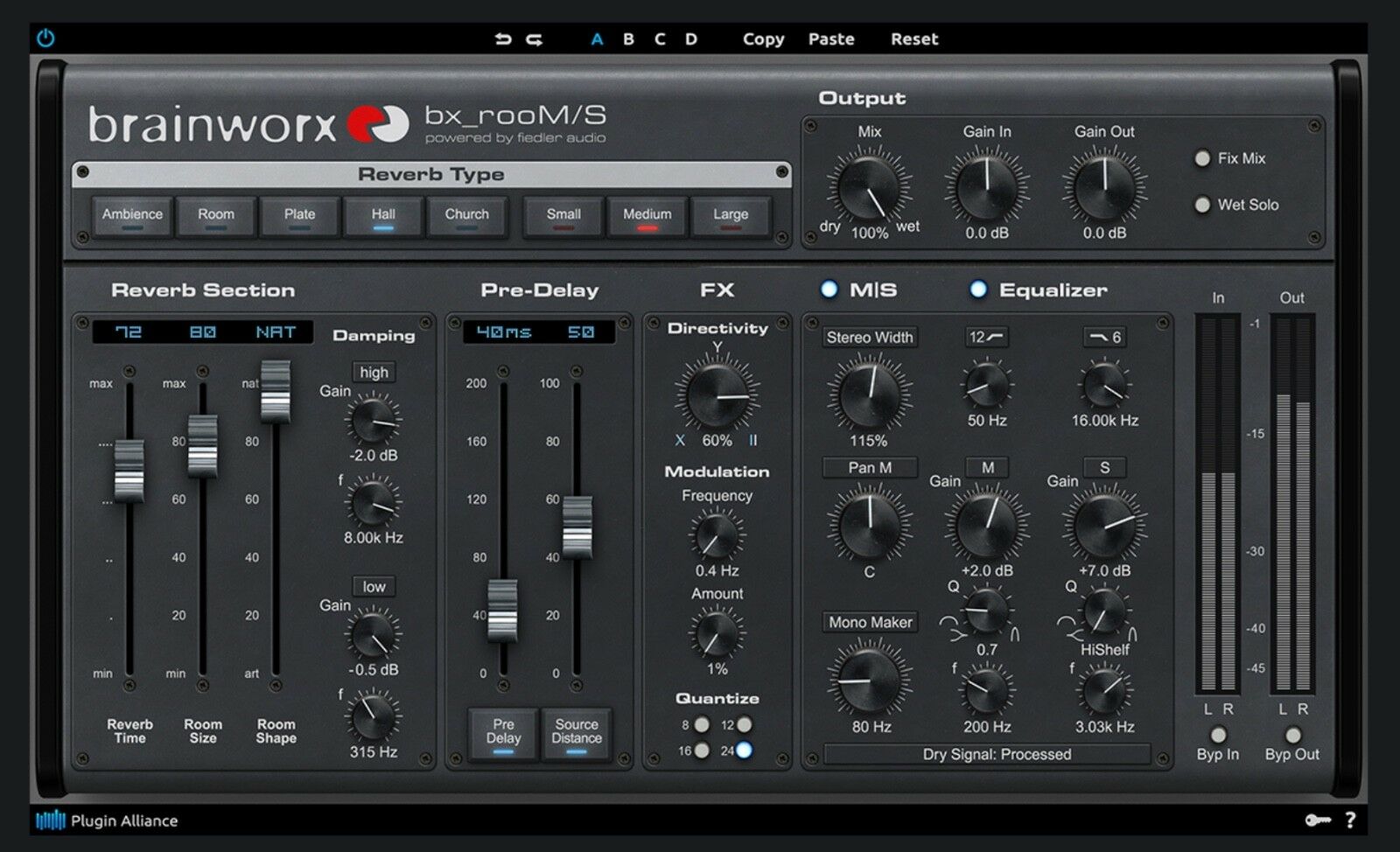
Task: Select Quantize 24 radio button
Action: coord(744,751)
